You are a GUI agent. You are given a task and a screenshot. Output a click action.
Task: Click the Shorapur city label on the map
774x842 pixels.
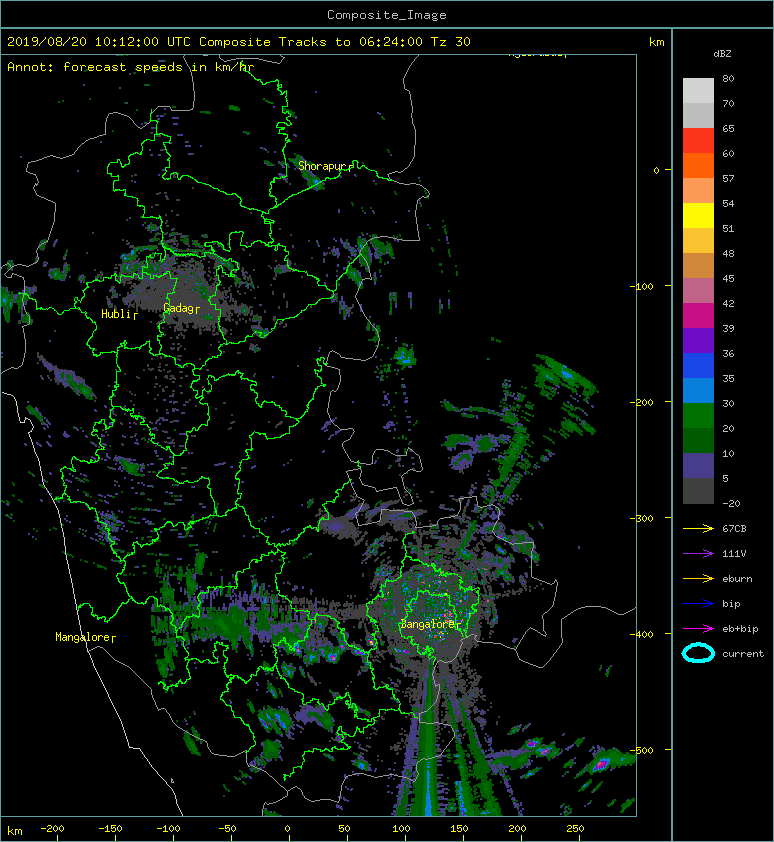(x=322, y=166)
